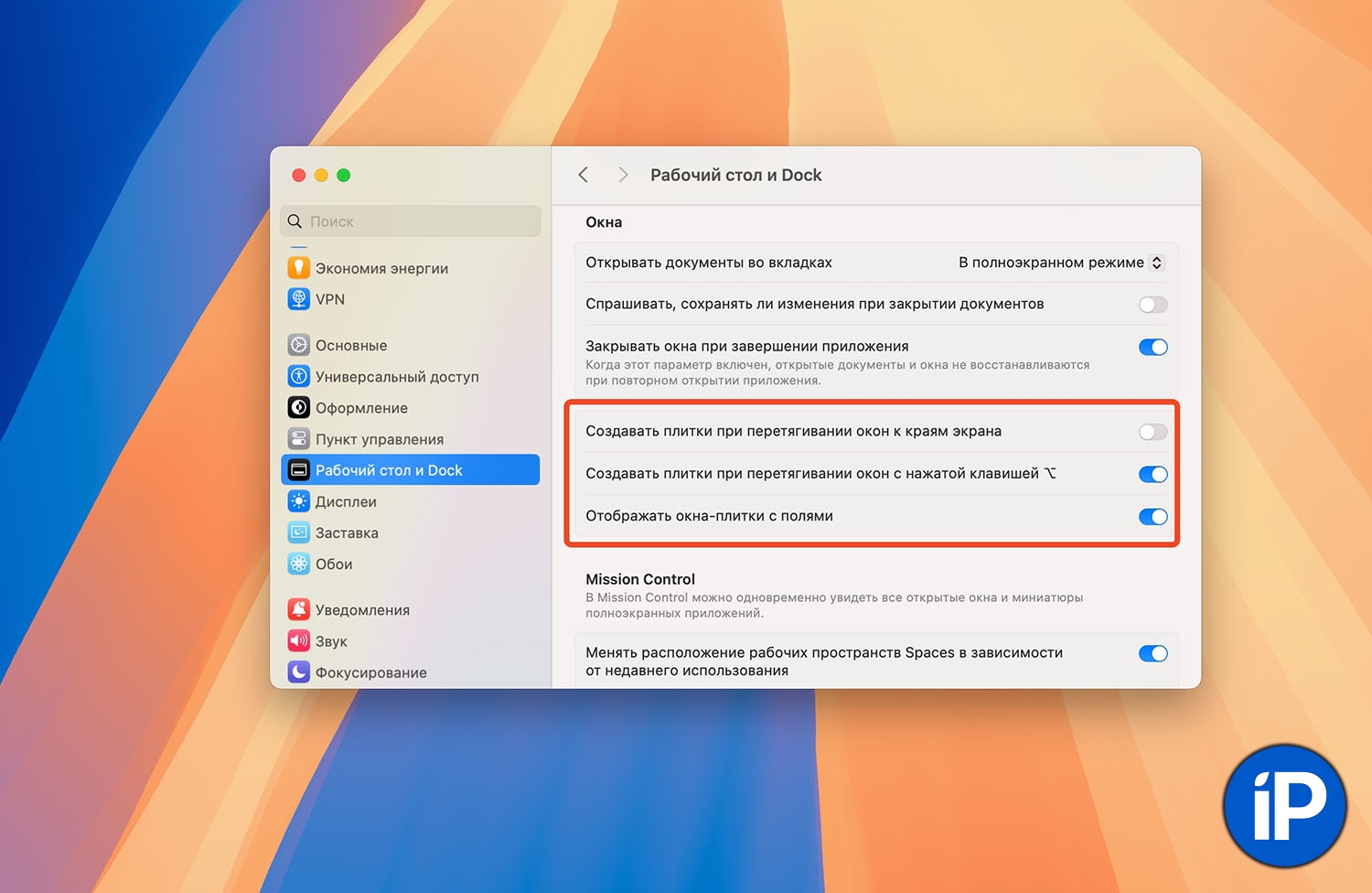The width and height of the screenshot is (1372, 893).
Task: Click the Оформление appearance icon
Action: (299, 407)
